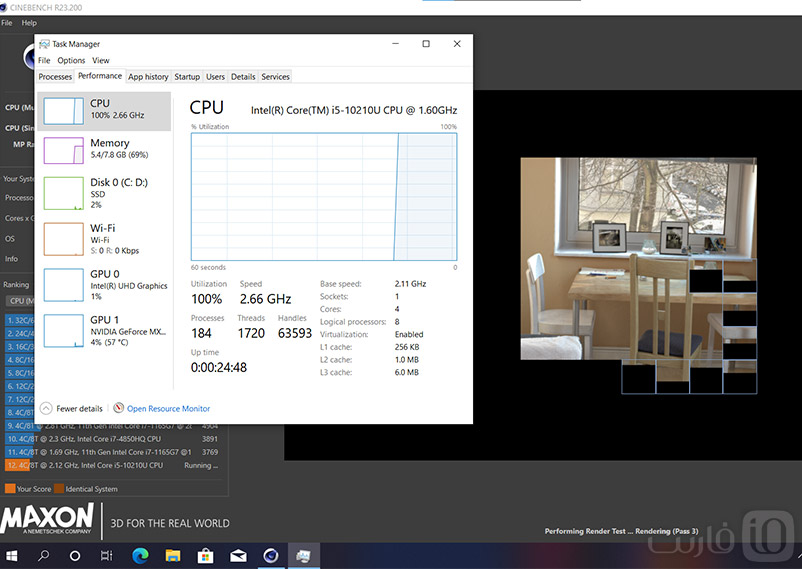
Task: Open taskbar Search magnifier
Action: pos(43,556)
